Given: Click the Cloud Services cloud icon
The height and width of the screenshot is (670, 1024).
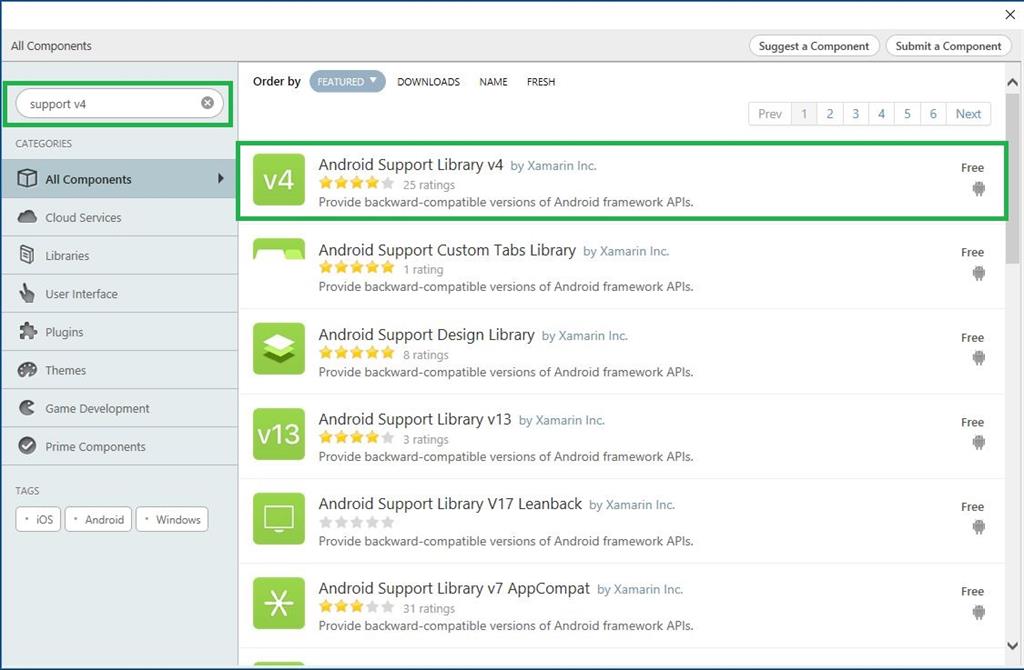Looking at the screenshot, I should 27,217.
